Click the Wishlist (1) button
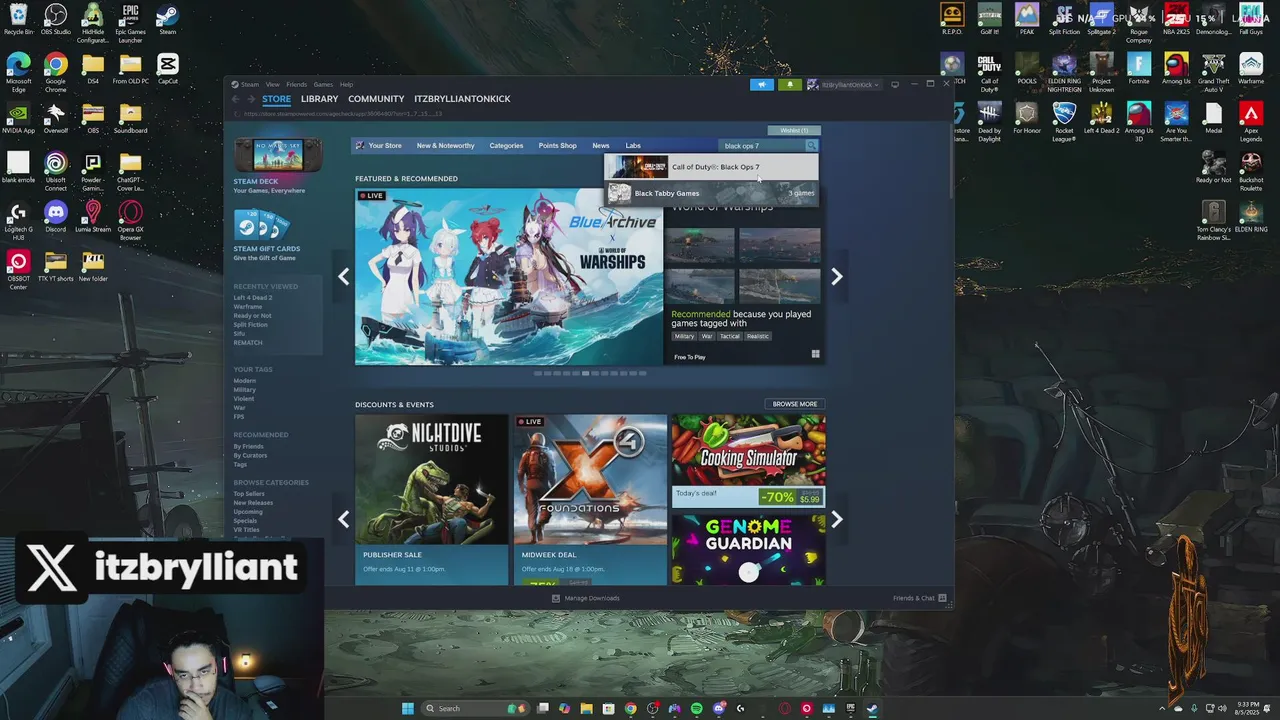 (794, 130)
